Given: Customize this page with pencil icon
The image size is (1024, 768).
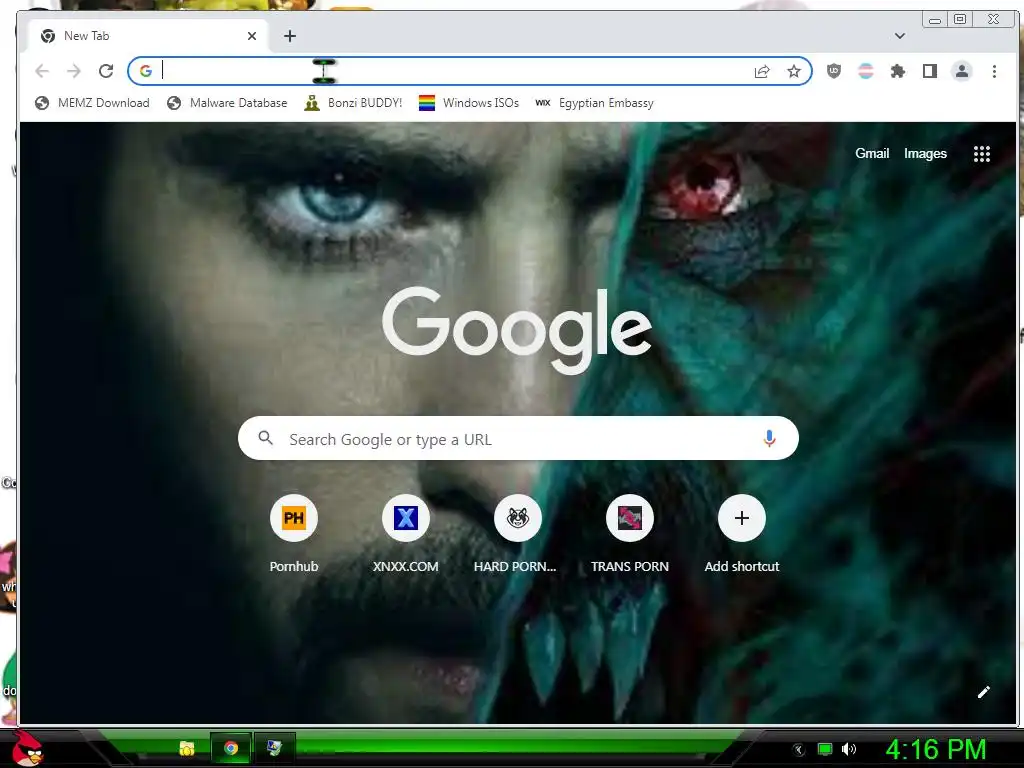Looking at the screenshot, I should click(x=984, y=692).
